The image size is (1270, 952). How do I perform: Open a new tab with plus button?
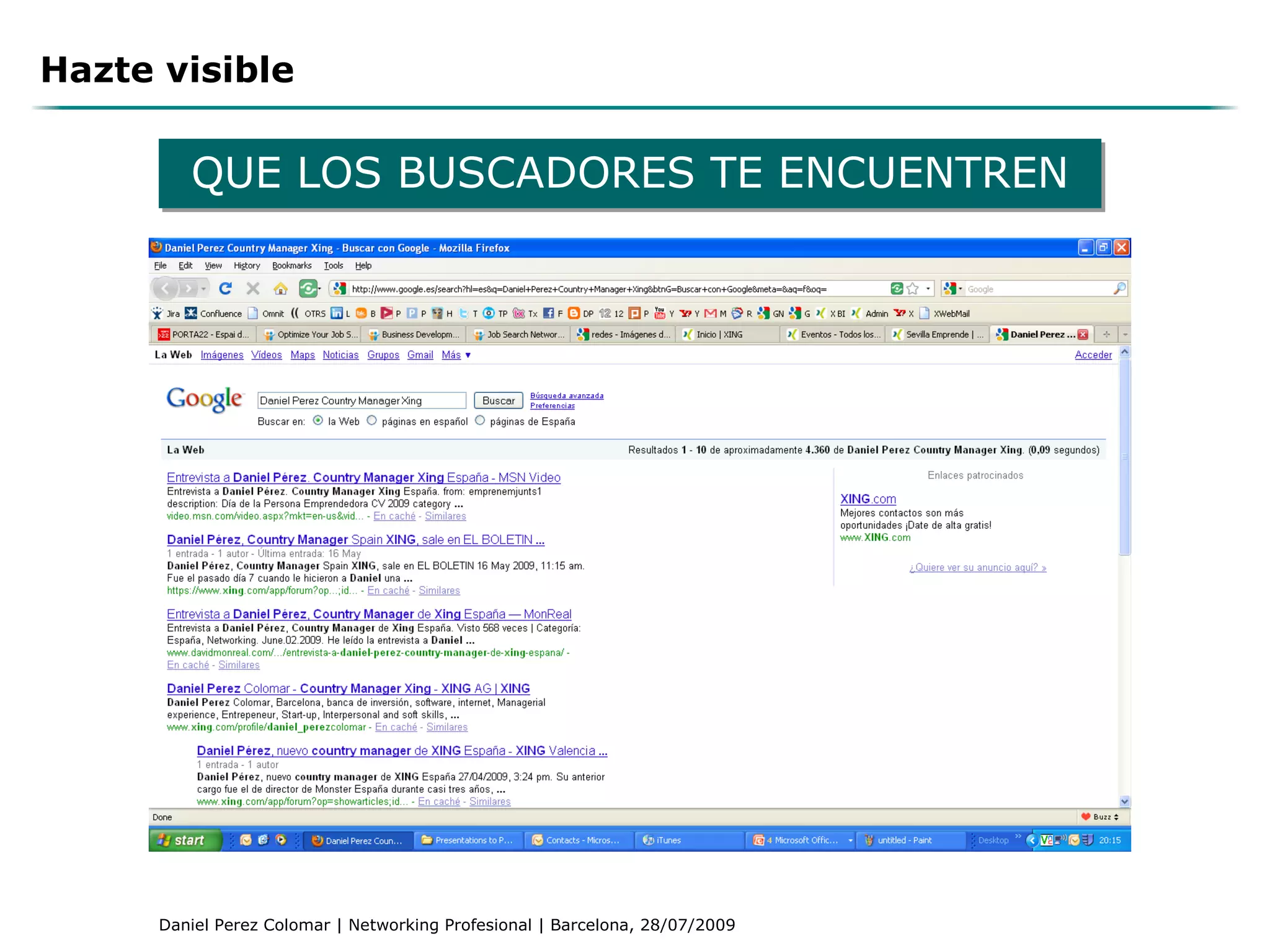pos(1106,335)
